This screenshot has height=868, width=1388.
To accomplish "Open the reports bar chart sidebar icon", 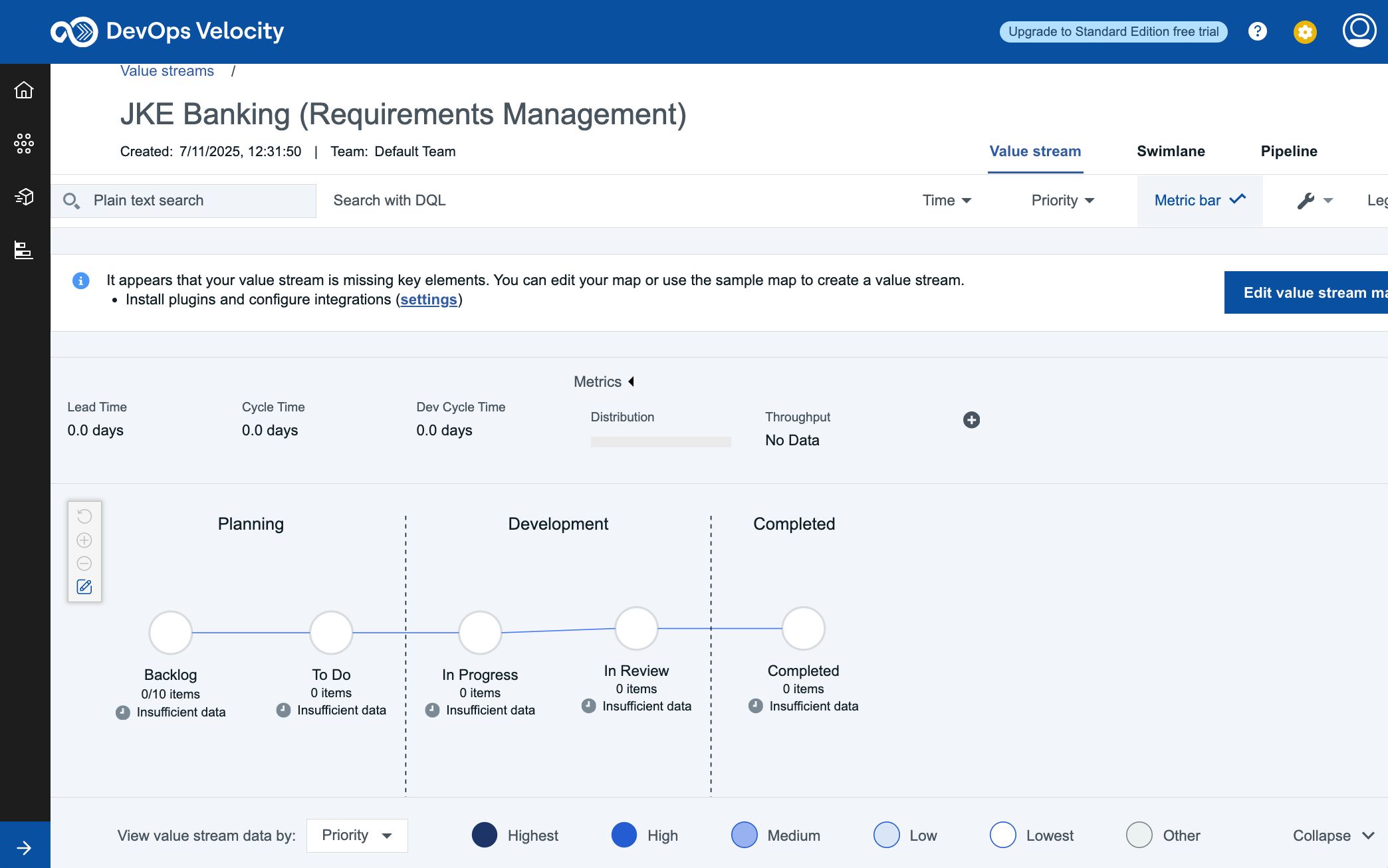I will pos(24,251).
